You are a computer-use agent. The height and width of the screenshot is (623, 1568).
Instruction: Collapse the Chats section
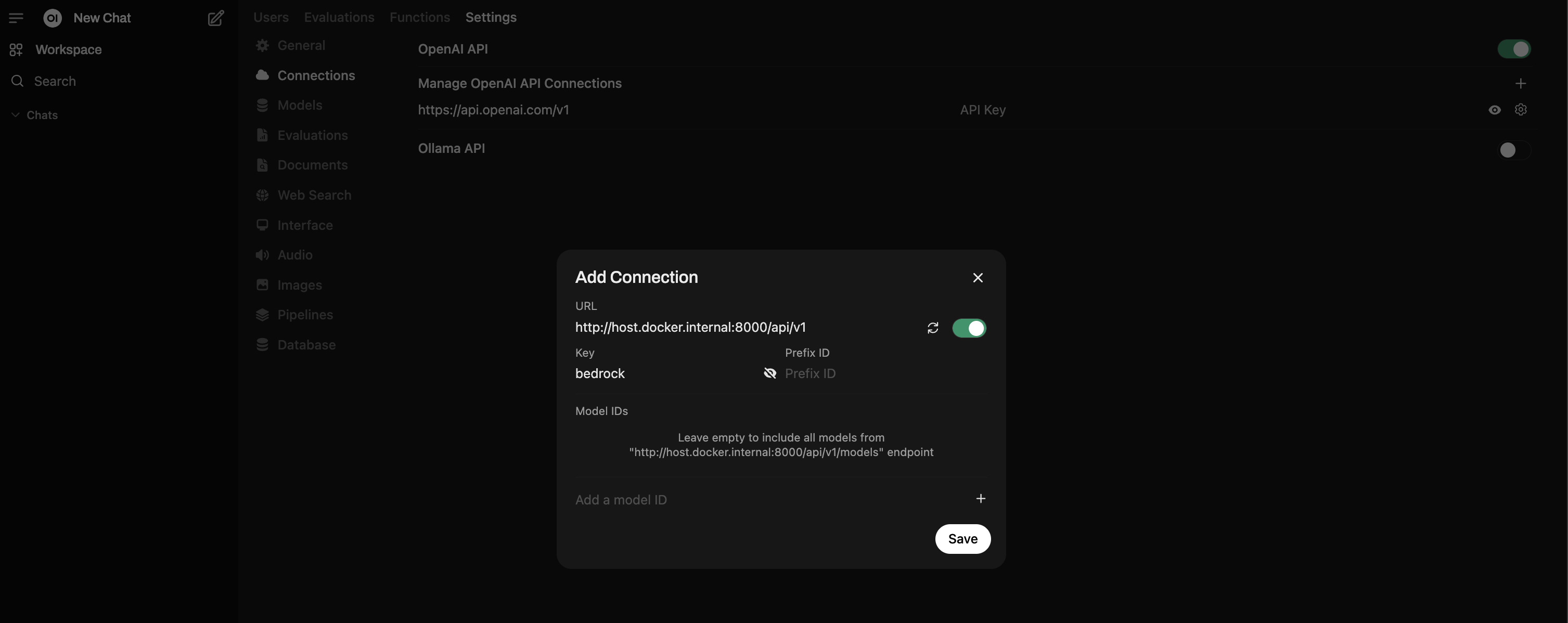coord(15,114)
